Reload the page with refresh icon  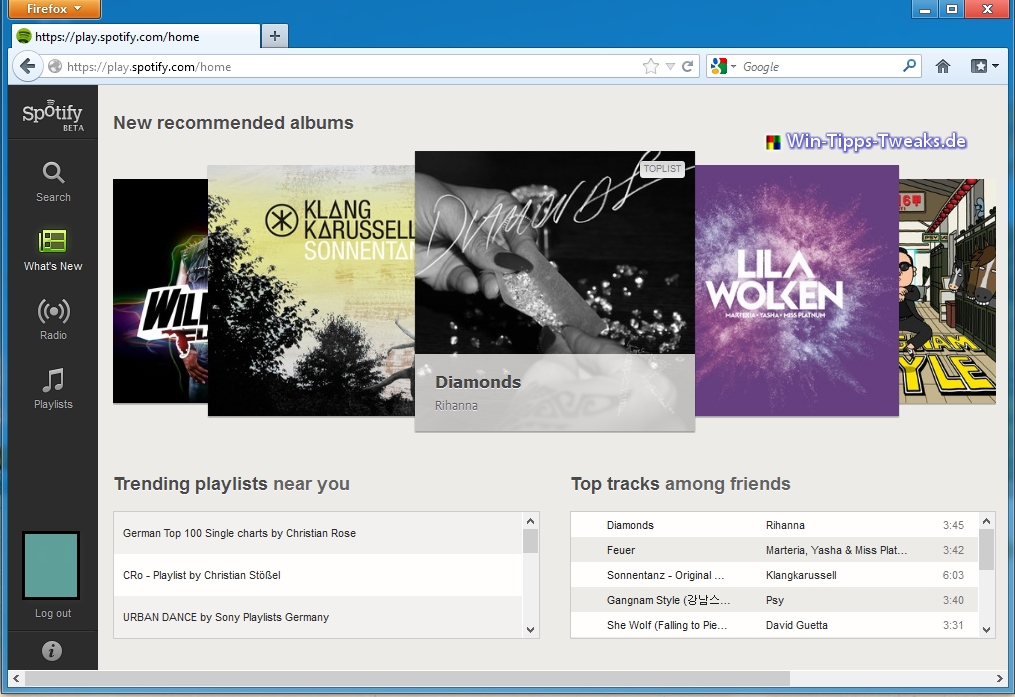click(687, 66)
